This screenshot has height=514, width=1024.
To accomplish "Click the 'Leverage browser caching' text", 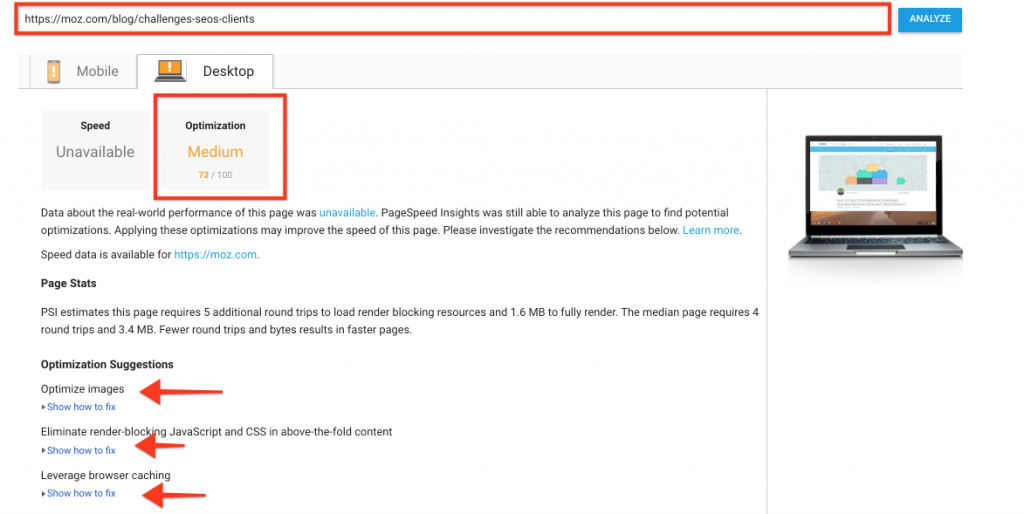I will pyautogui.click(x=106, y=475).
